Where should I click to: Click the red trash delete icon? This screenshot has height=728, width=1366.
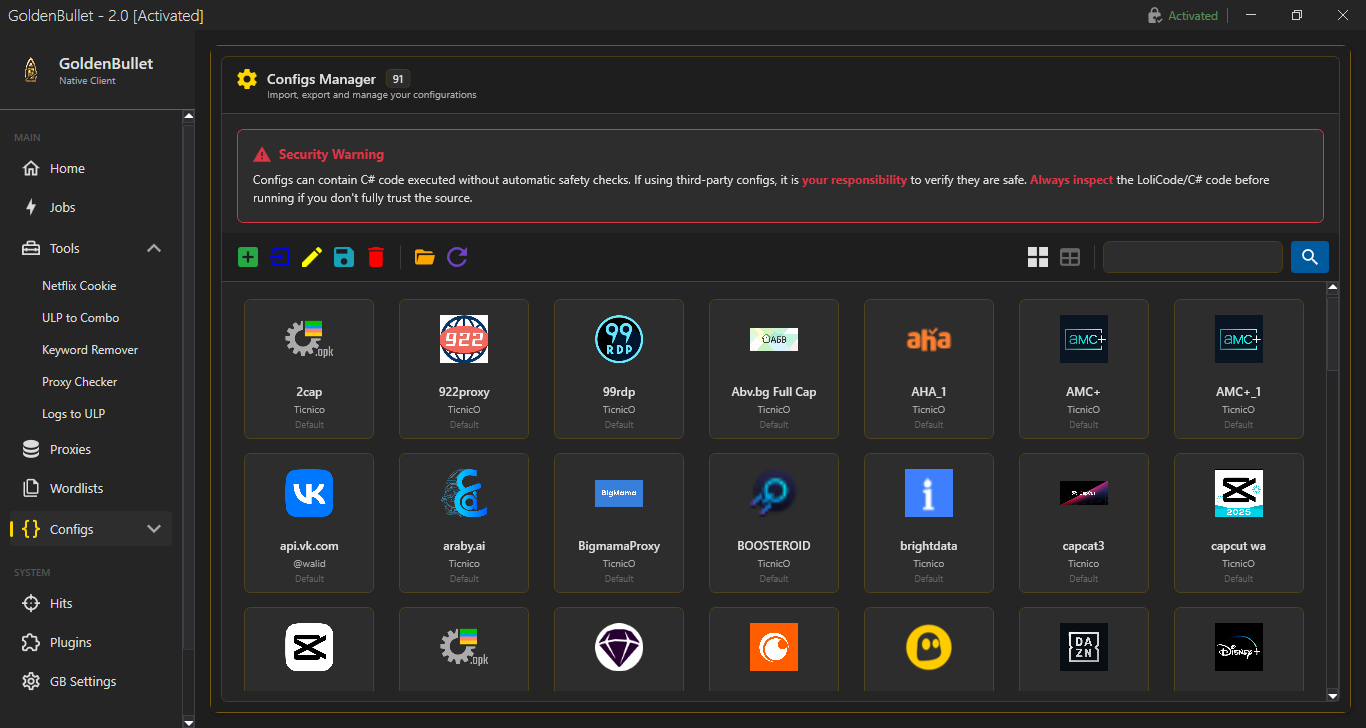(x=376, y=257)
